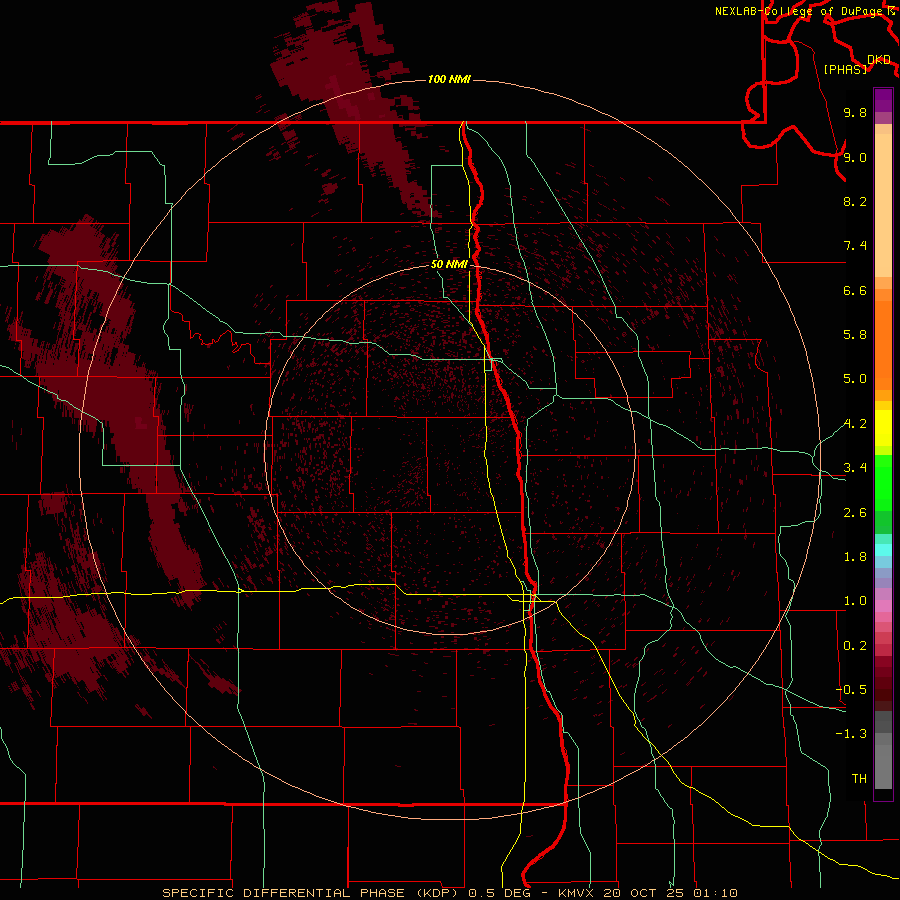The height and width of the screenshot is (900, 900).
Task: Click the TH label on color scale
Action: click(859, 779)
